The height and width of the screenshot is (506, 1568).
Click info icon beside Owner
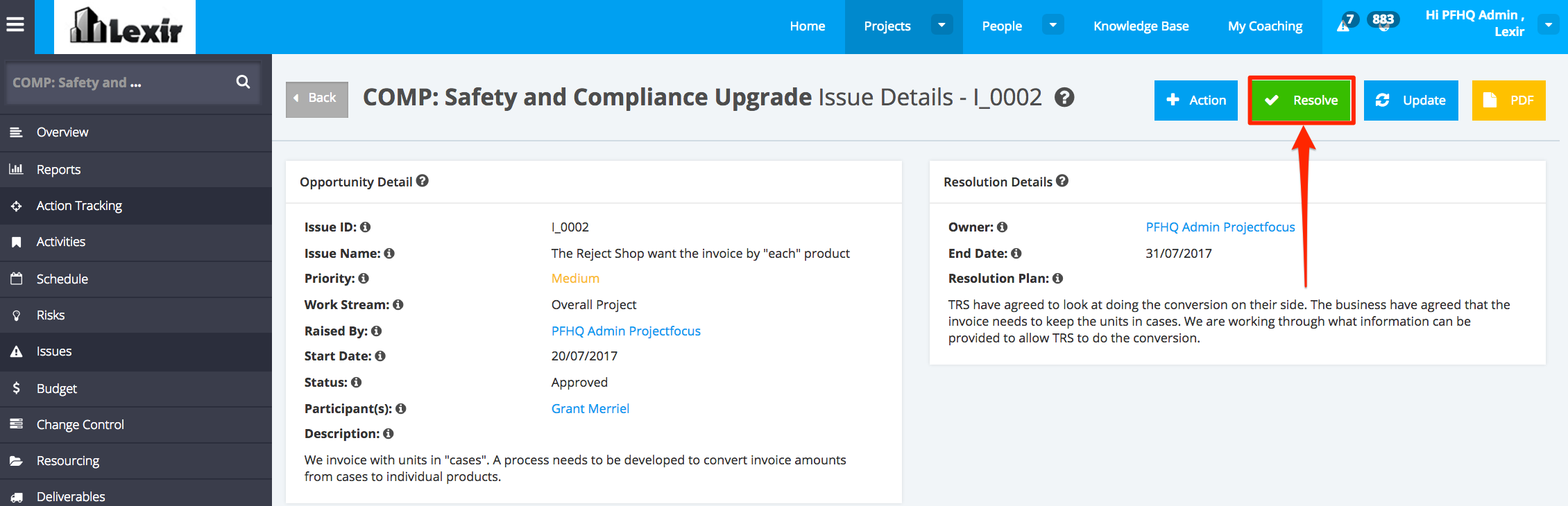(1003, 227)
